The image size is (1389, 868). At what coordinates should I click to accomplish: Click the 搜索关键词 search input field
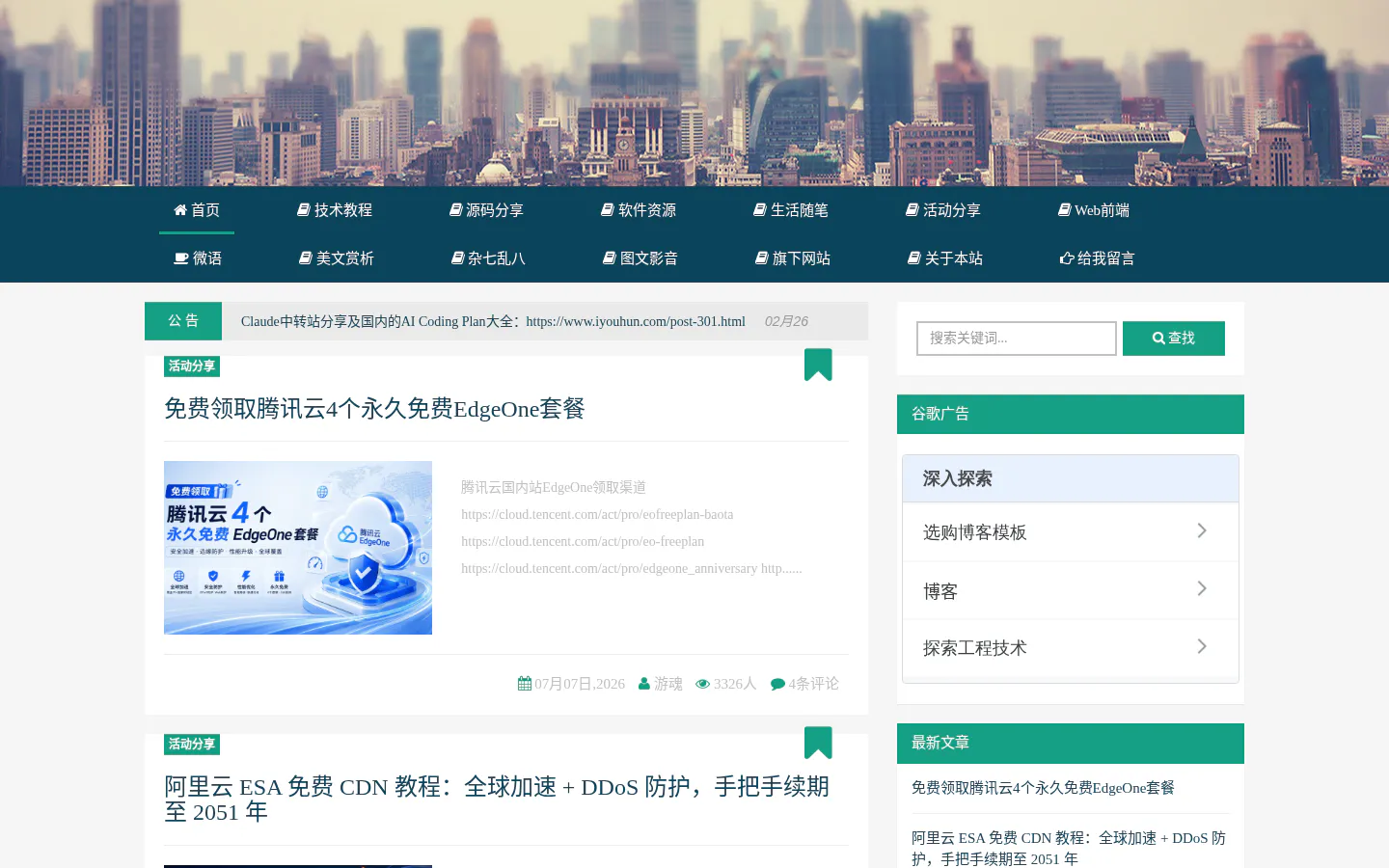(1017, 339)
